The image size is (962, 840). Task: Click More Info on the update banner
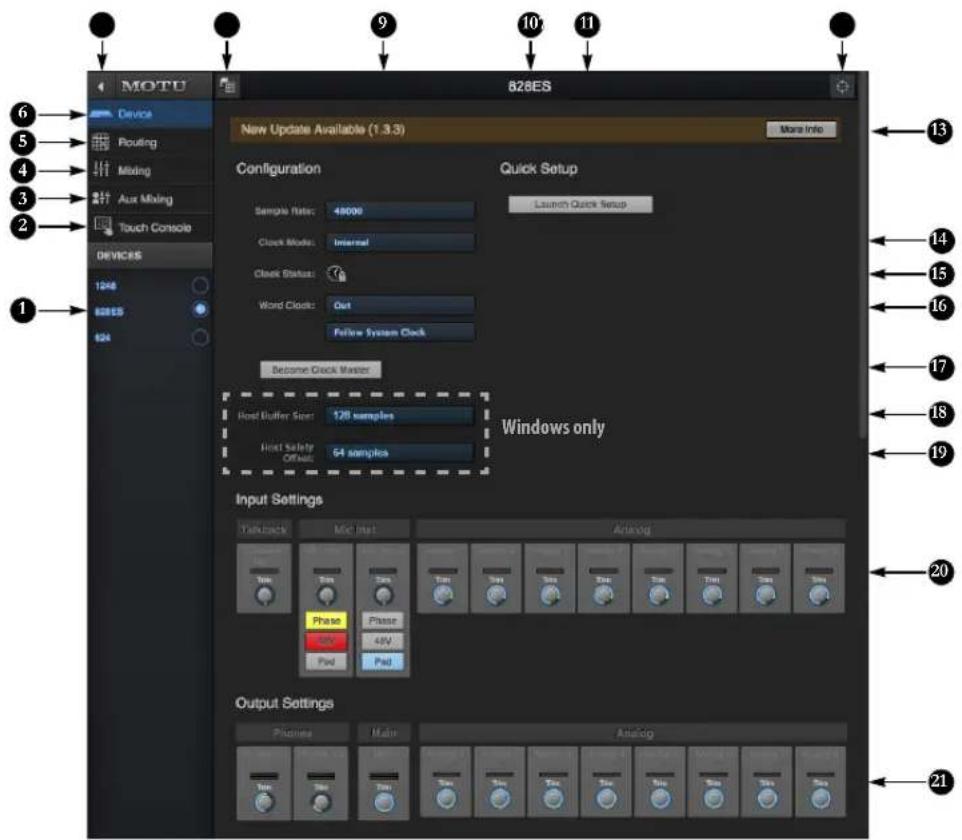tap(801, 129)
